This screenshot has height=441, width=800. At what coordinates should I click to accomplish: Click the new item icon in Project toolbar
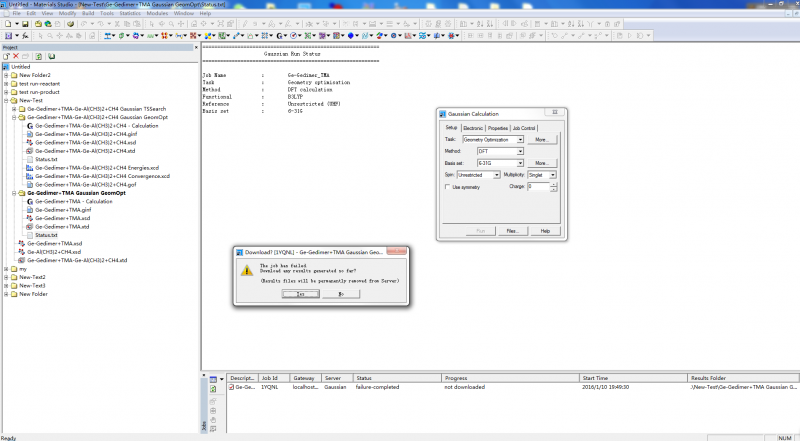[x=7, y=56]
